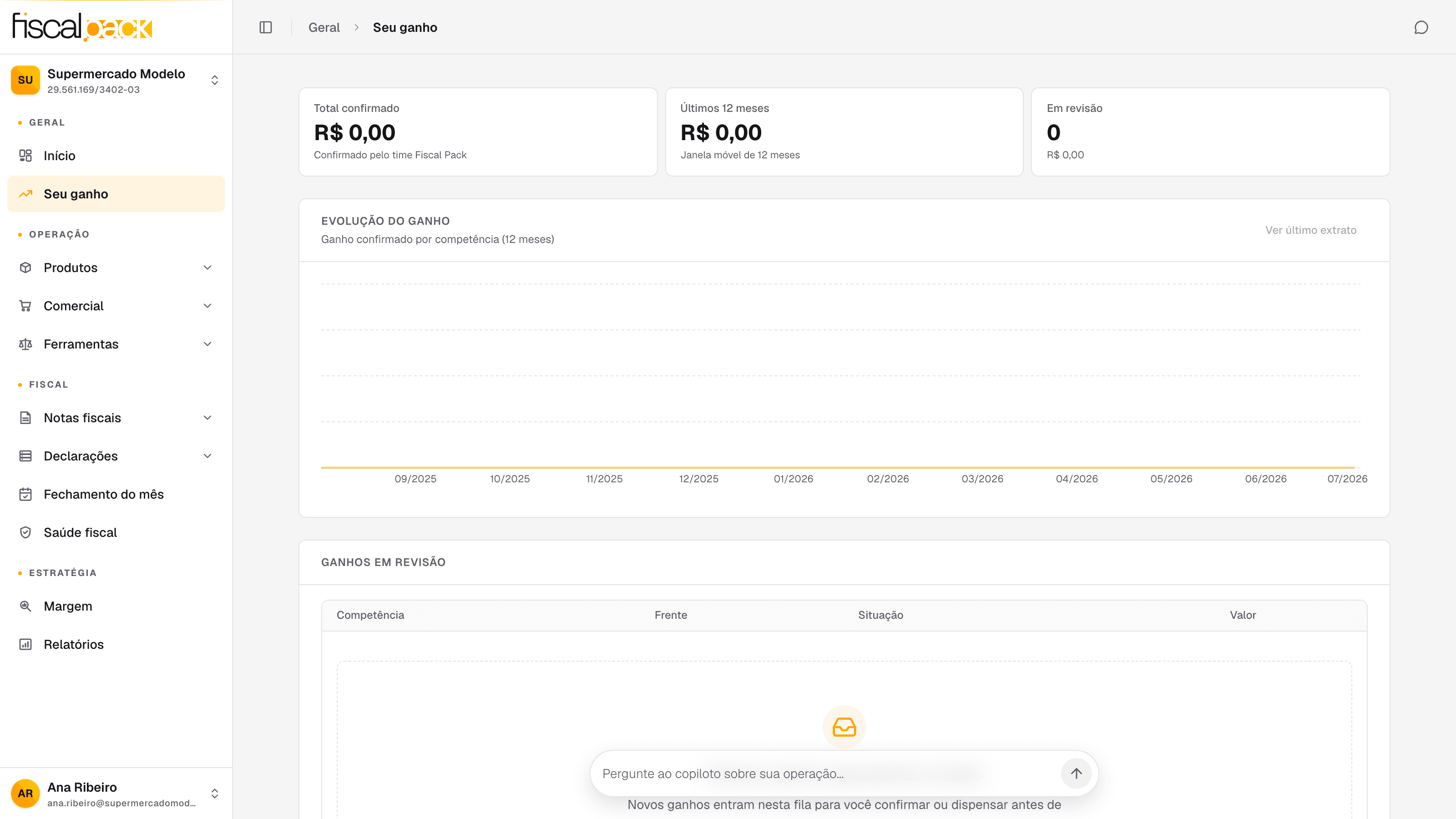Click Seu ganho breadcrumb
The image size is (1456, 819).
(404, 27)
